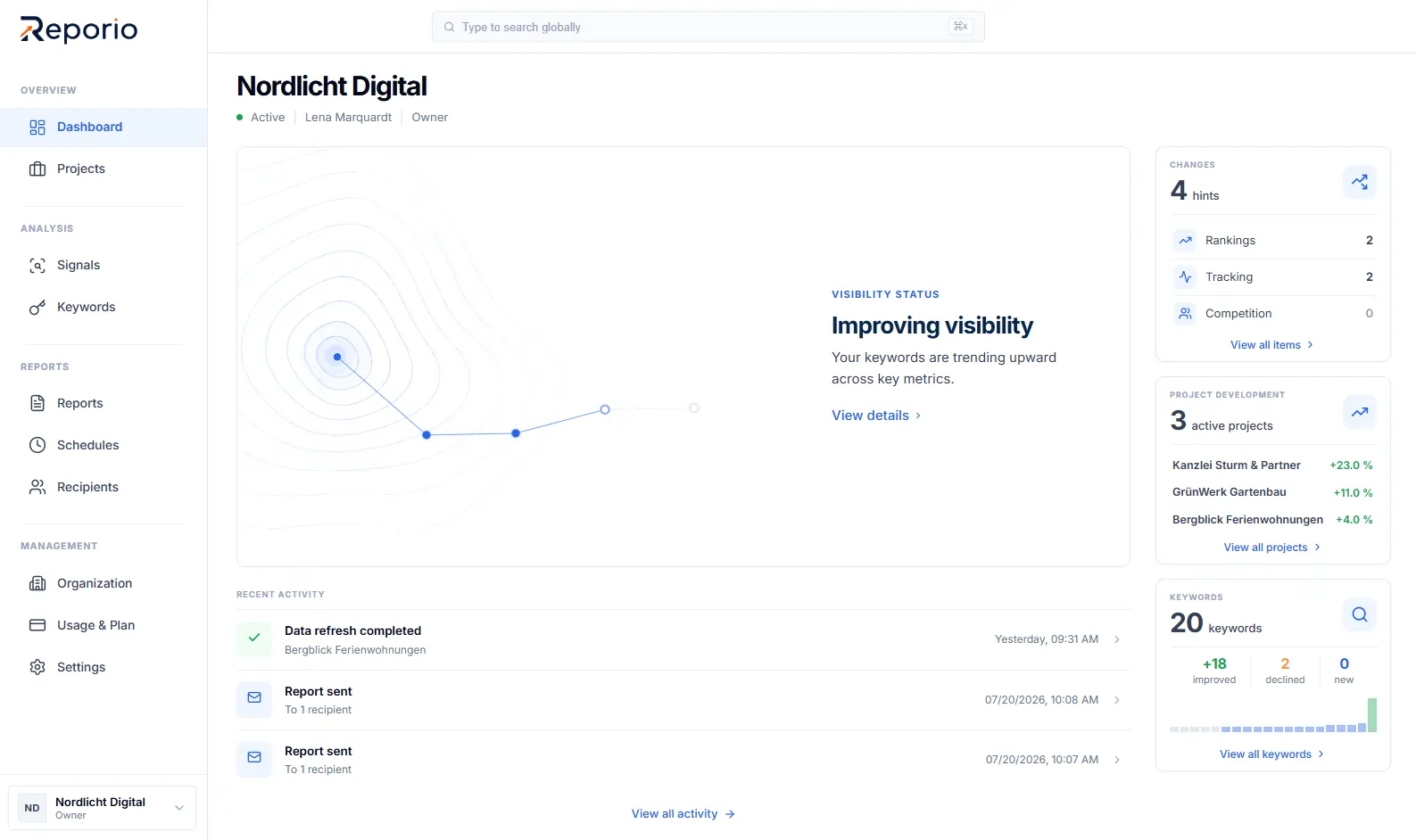Viewport: 1416px width, 840px height.
Task: Open the Nordlicht Digital organization switcher dropdown
Action: pos(102,809)
